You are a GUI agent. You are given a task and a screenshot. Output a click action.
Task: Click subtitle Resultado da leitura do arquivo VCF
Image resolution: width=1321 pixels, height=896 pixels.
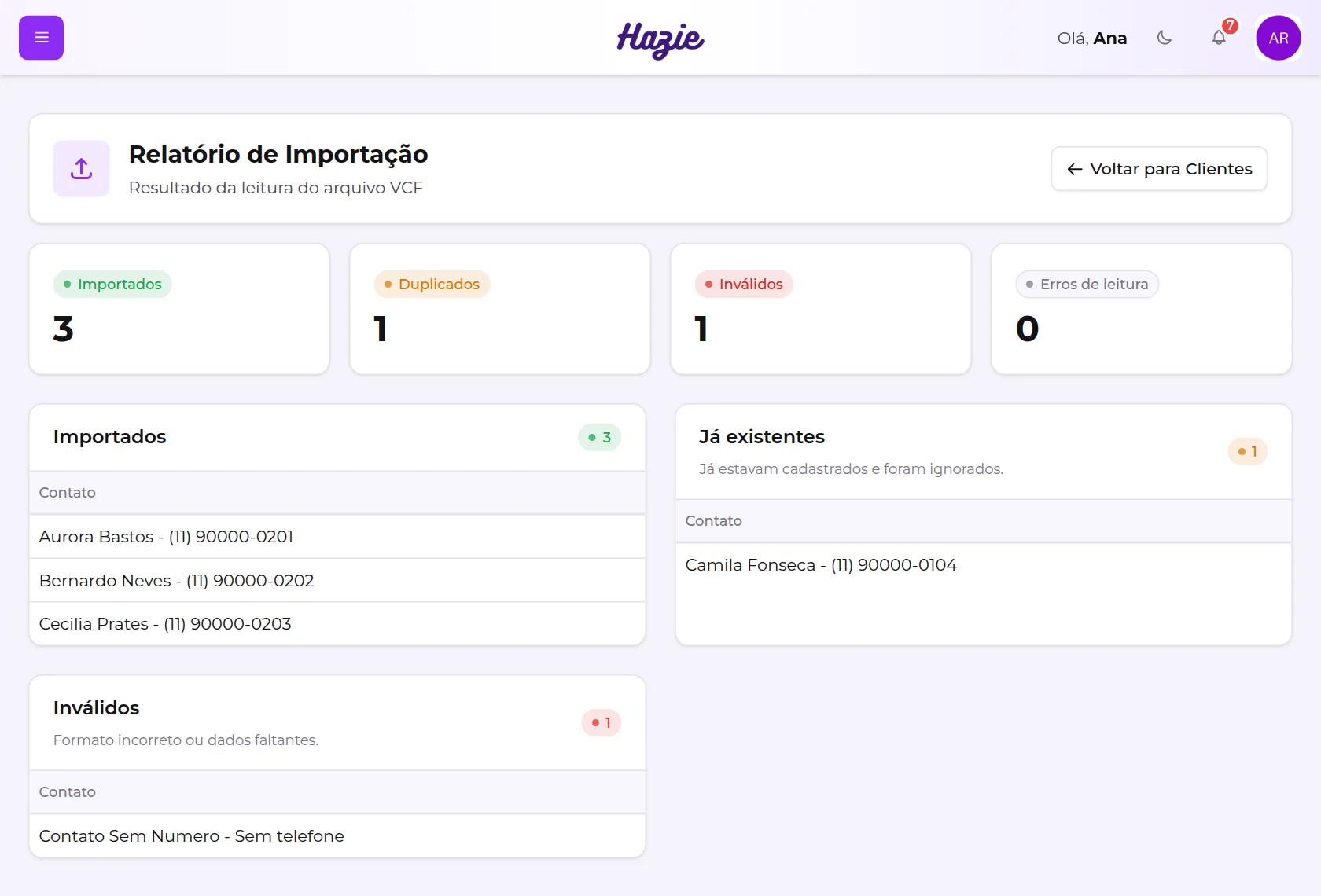point(276,188)
